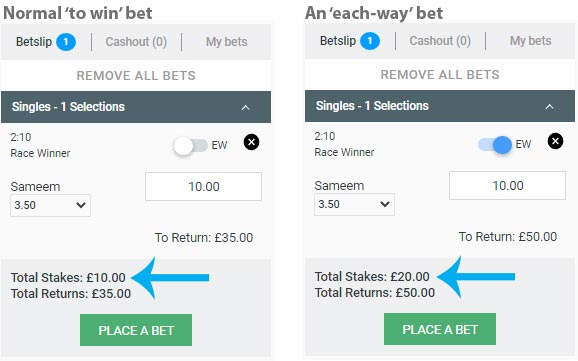Open 3.50 odds dropdown in right betslip

[354, 204]
